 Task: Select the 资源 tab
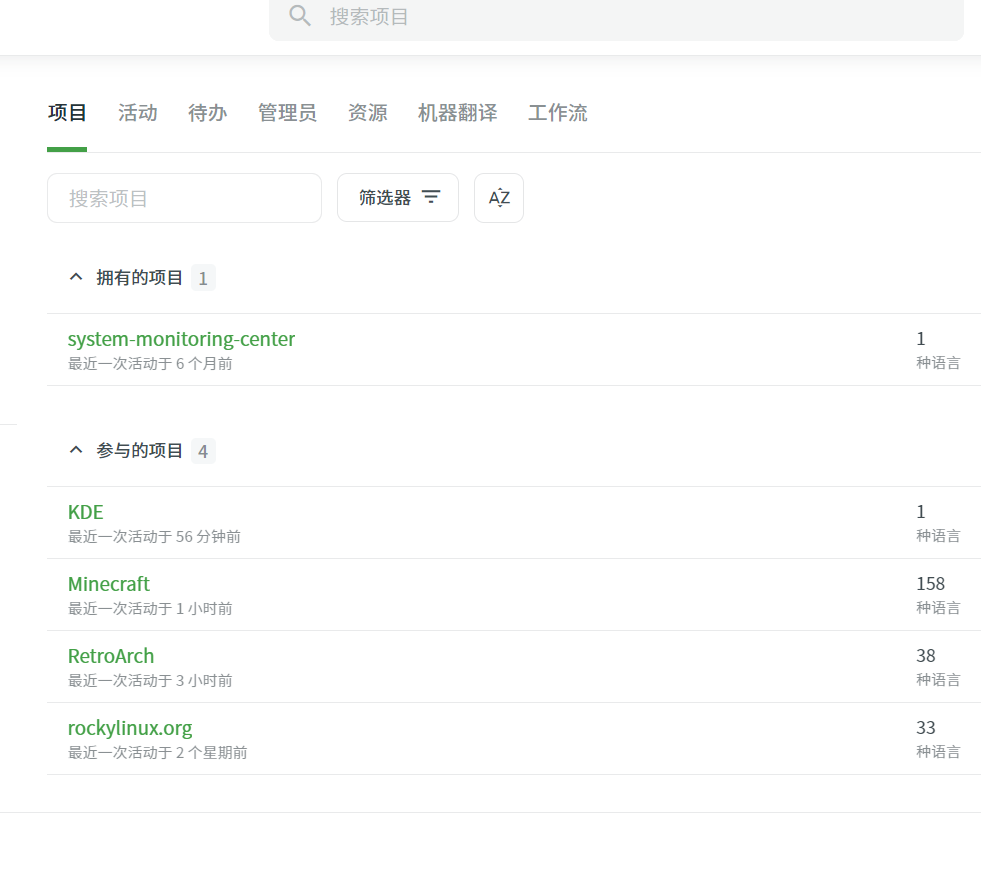point(367,113)
